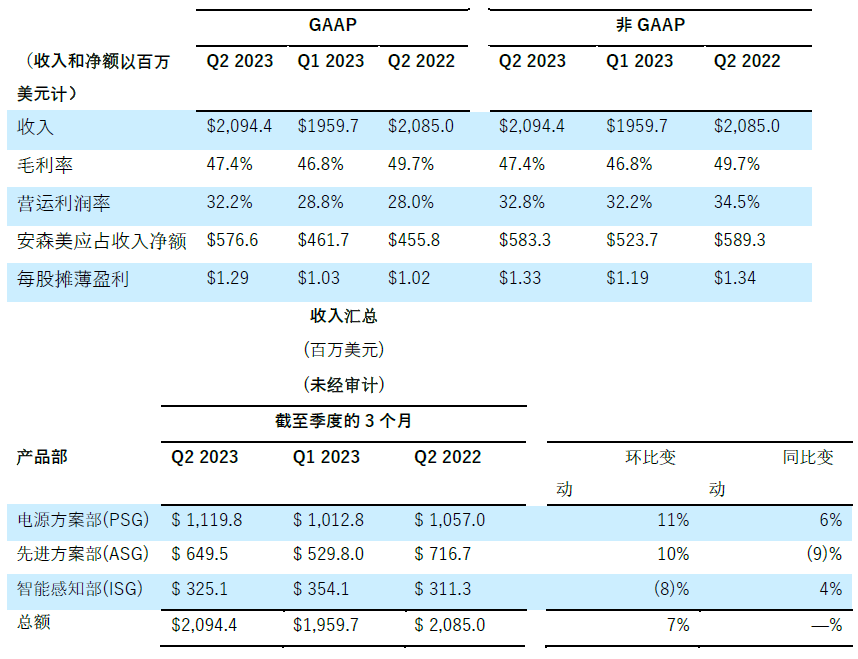Click the '(未经审计)' subtitle
858x659 pixels.
pos(344,385)
